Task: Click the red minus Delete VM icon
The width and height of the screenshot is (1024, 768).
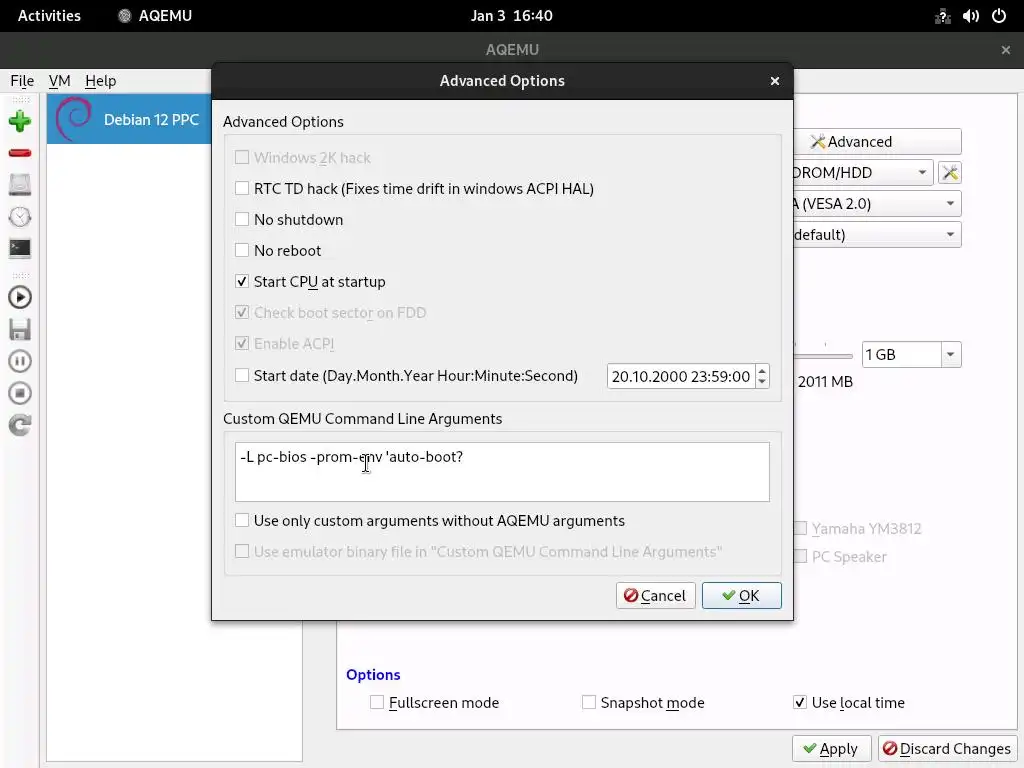Action: (x=20, y=153)
